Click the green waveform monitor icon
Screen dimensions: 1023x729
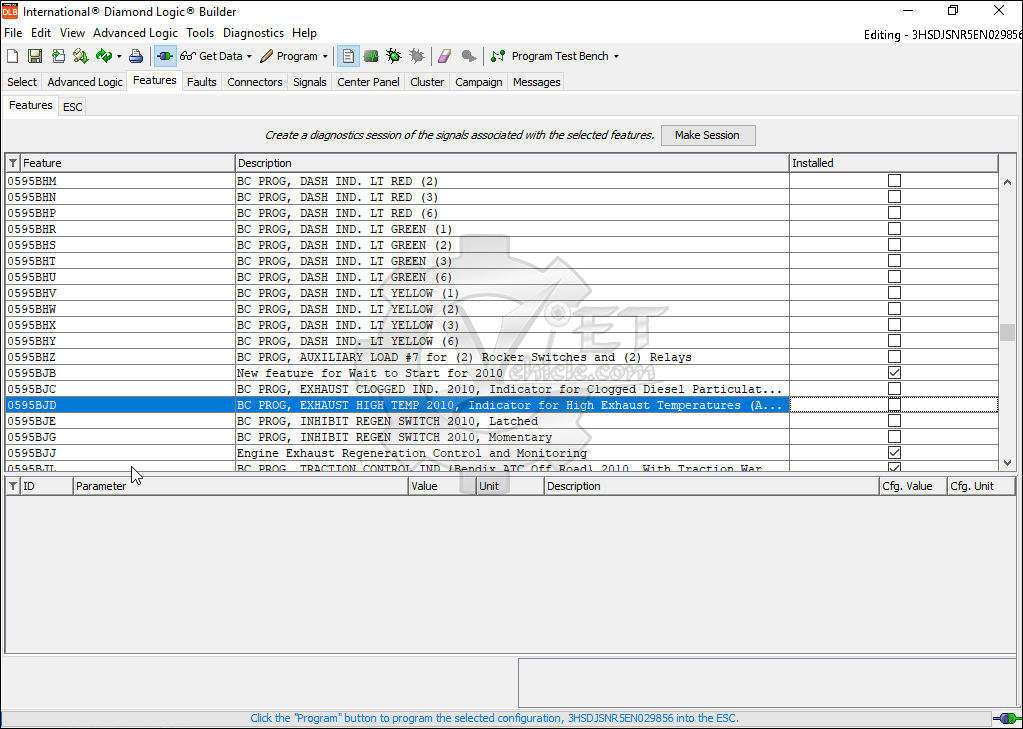click(x=371, y=56)
